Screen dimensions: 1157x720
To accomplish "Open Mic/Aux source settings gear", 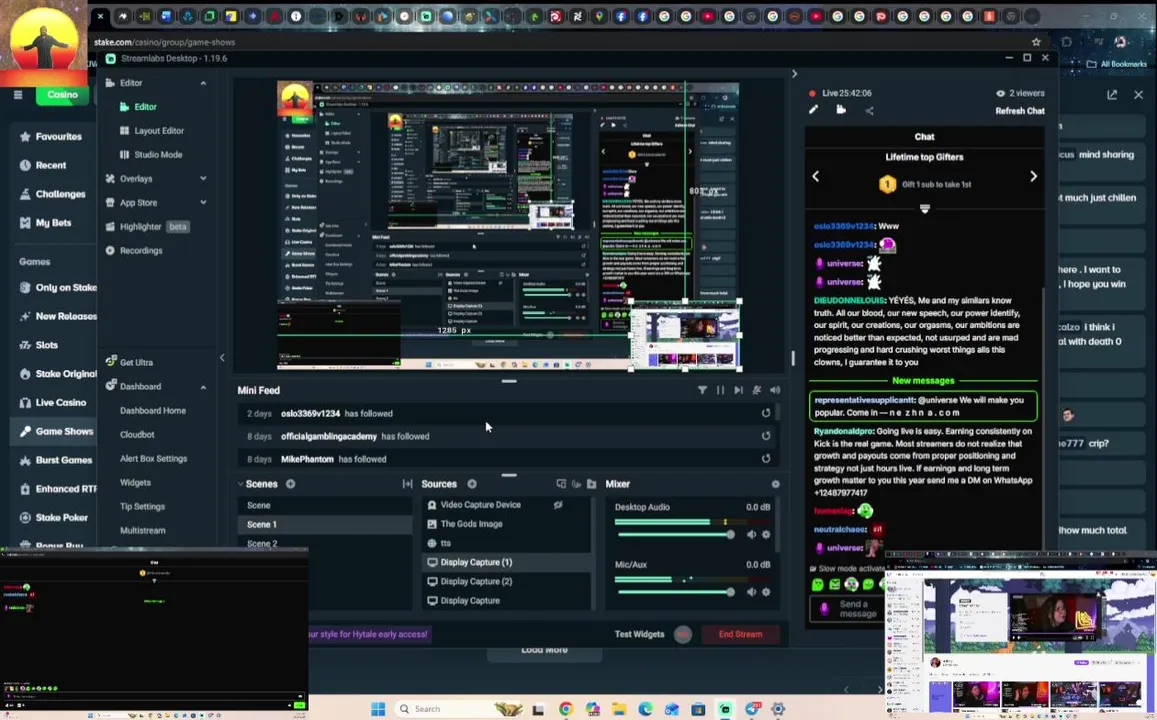I will (766, 592).
